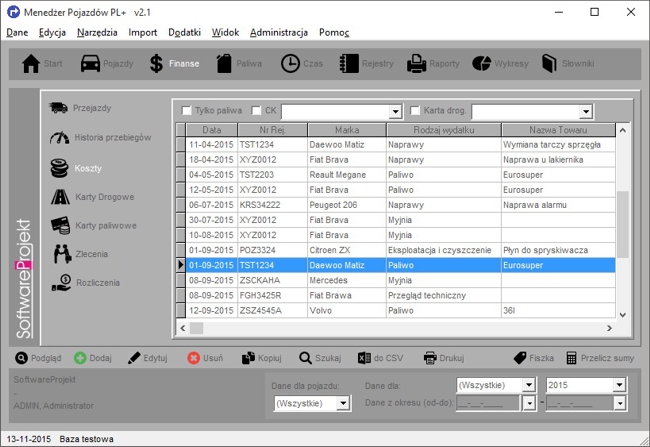Select the Peugeot 206 row cell
The height and width of the screenshot is (447, 650).
point(347,205)
